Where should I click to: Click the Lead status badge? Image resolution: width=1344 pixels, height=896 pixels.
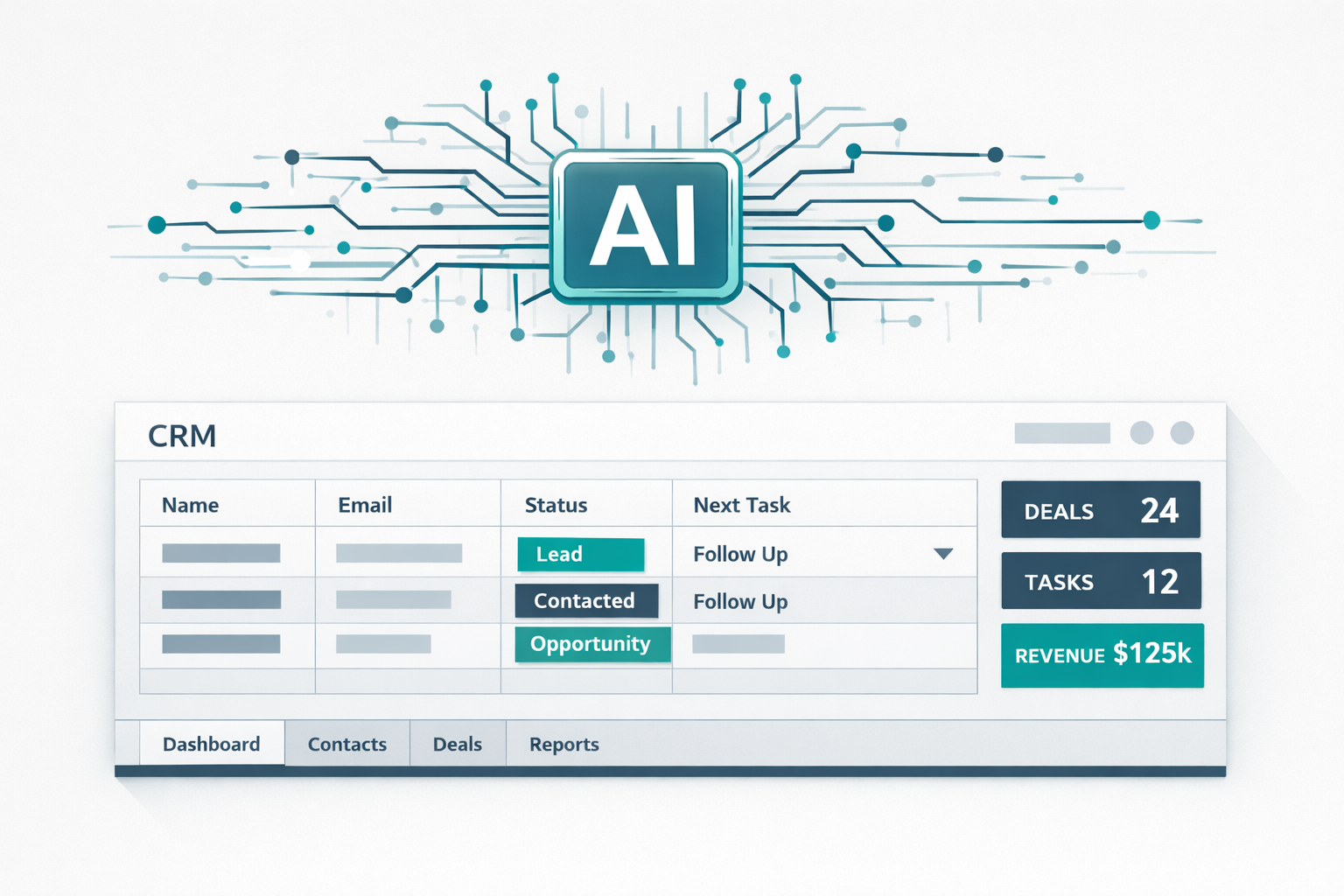tap(580, 553)
